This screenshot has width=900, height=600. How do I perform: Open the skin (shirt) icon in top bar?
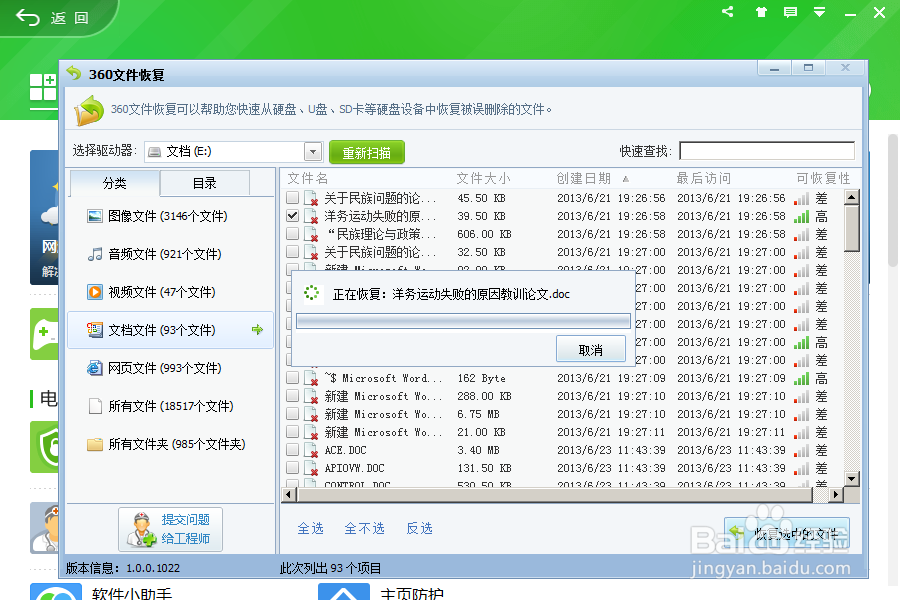[x=761, y=12]
